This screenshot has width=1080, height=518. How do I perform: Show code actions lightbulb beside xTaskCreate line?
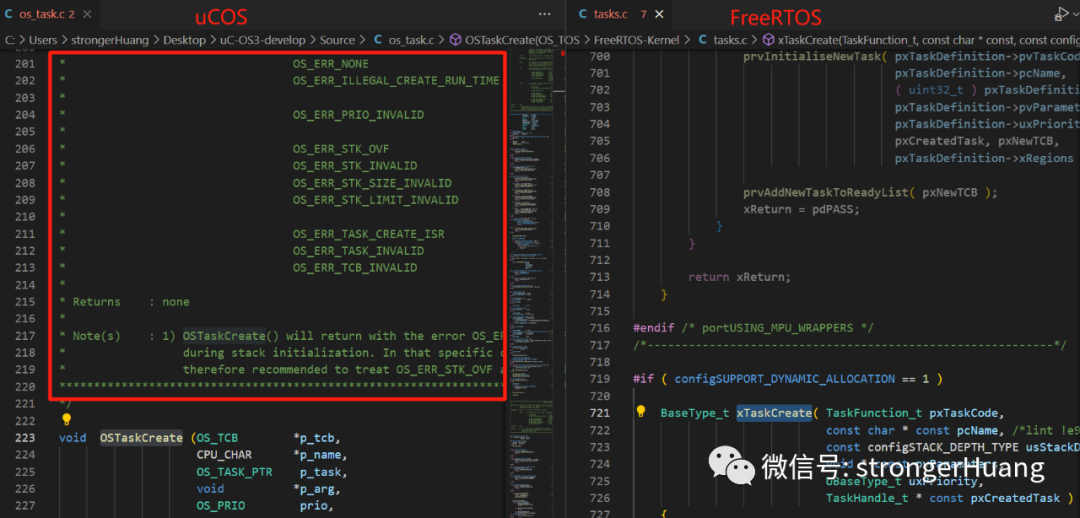coord(641,412)
